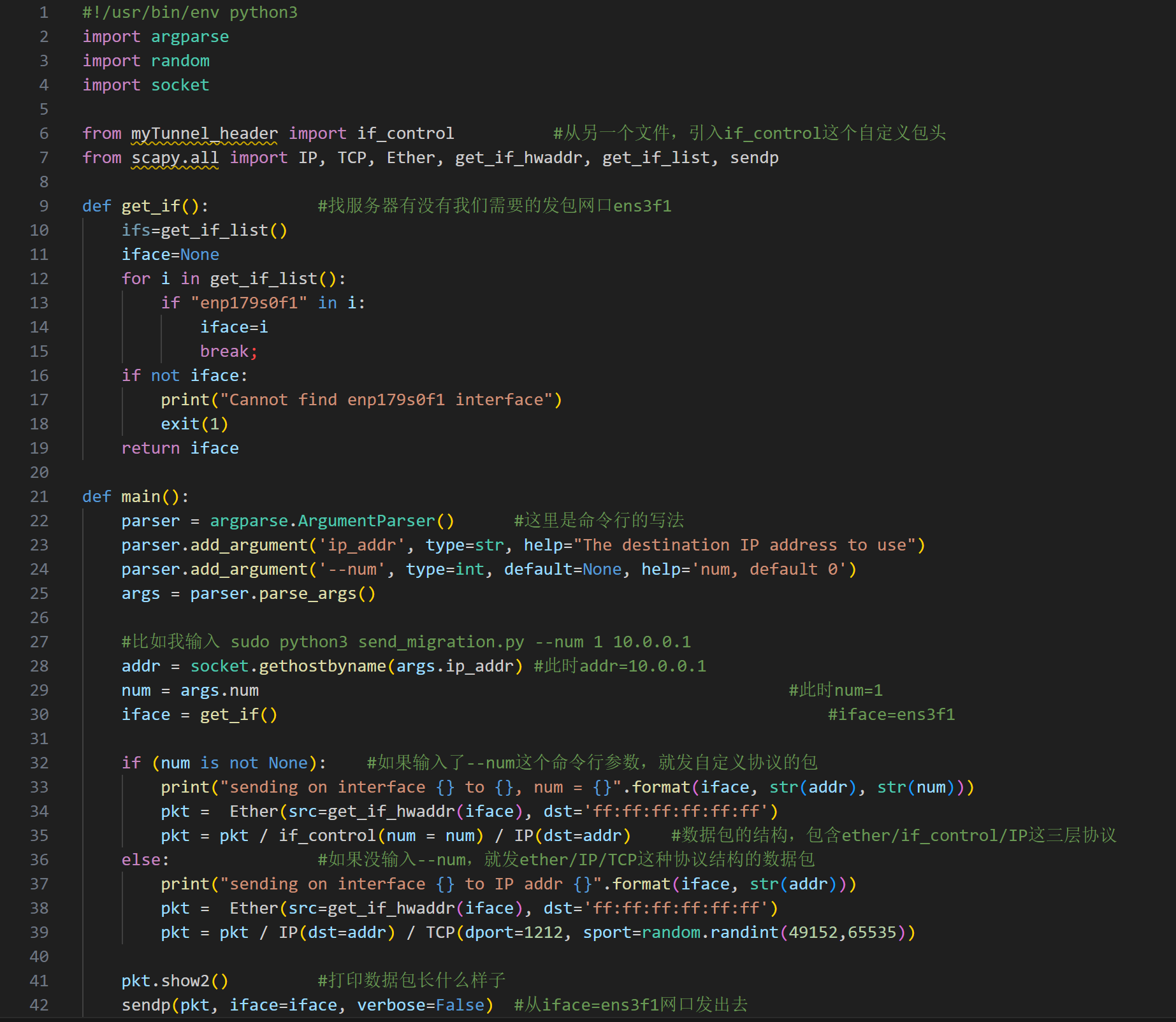Click 'sendp' call on line 42
1176x1022 pixels.
coord(146,1005)
